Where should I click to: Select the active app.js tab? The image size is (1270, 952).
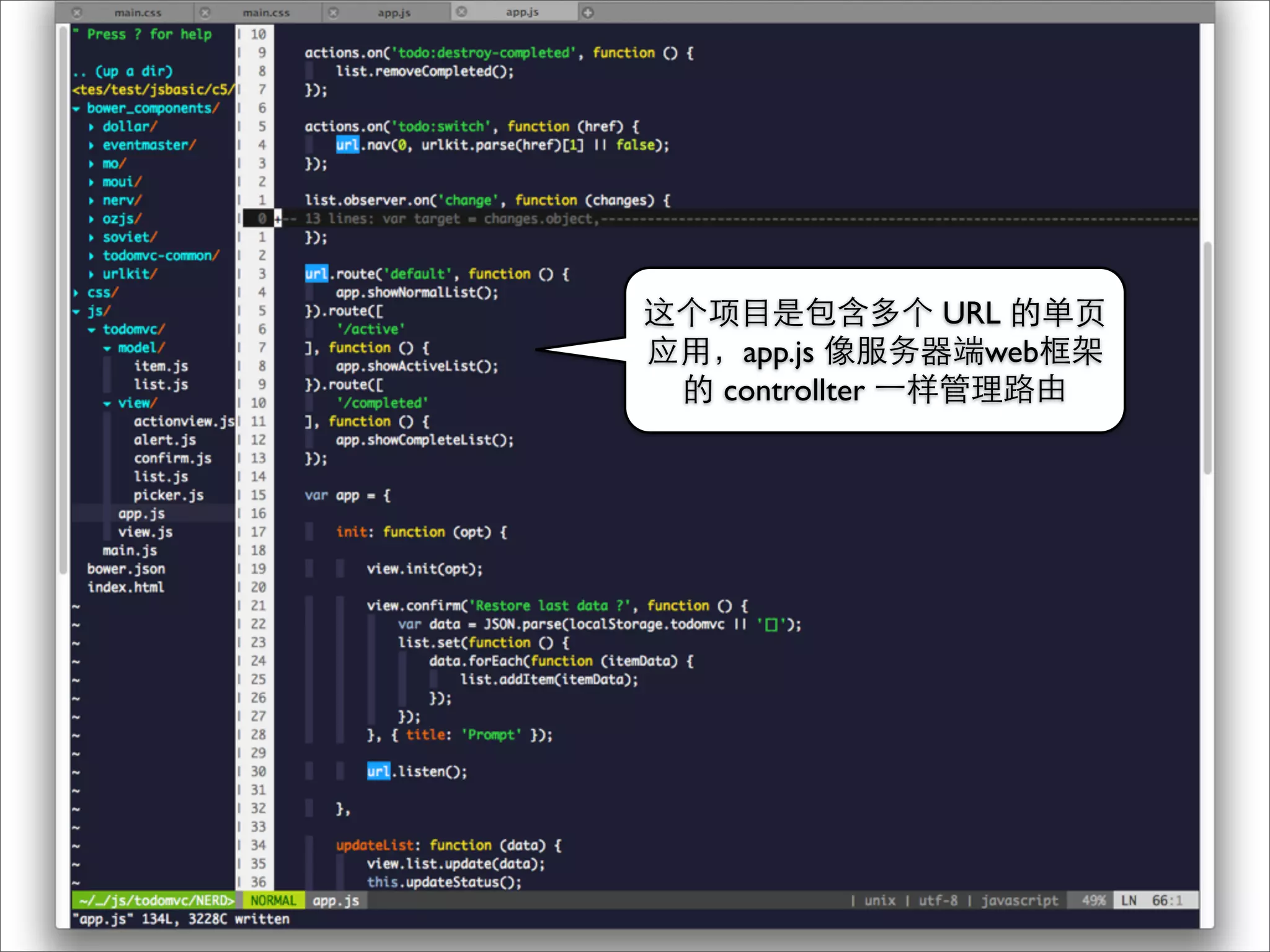[522, 12]
